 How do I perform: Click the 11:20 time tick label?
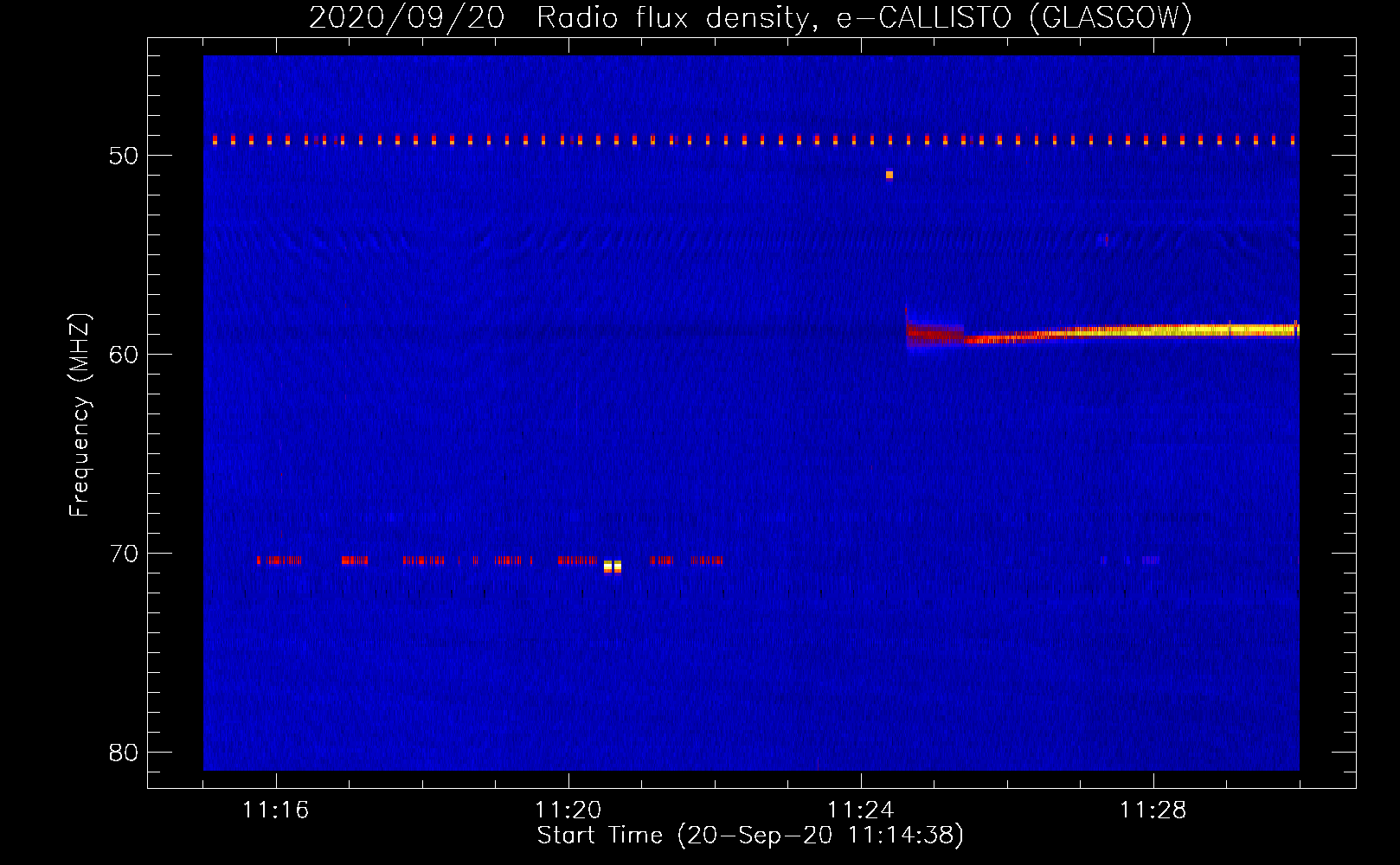point(568,811)
